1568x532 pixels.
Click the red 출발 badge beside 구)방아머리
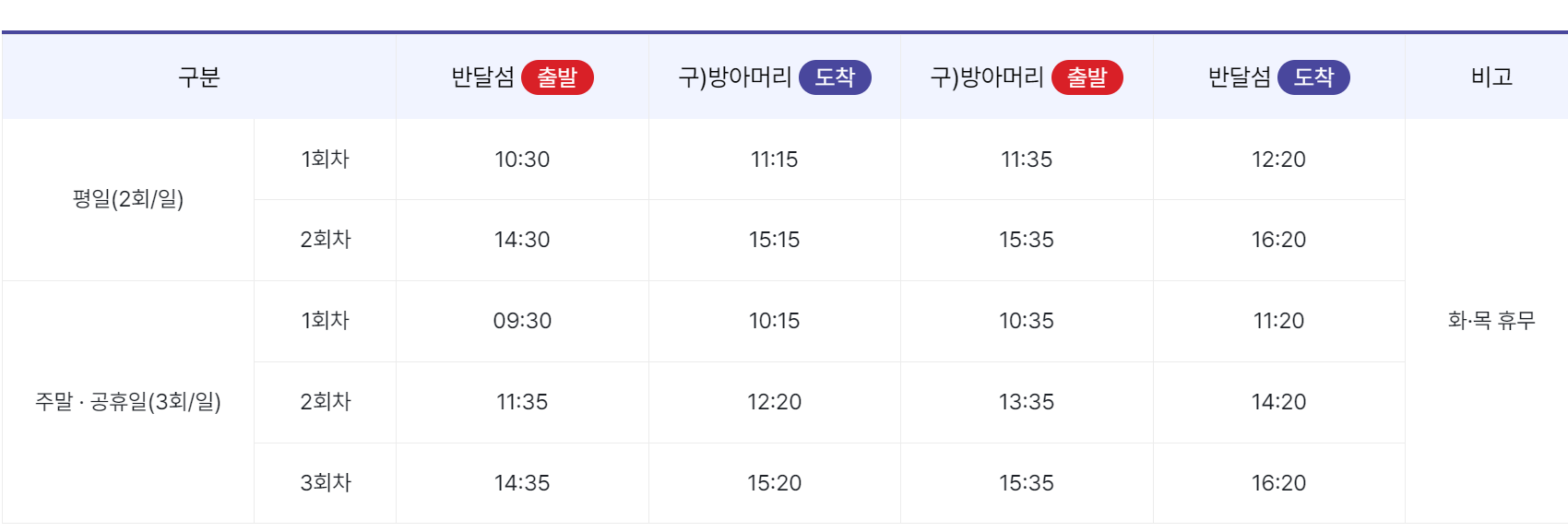click(1087, 77)
